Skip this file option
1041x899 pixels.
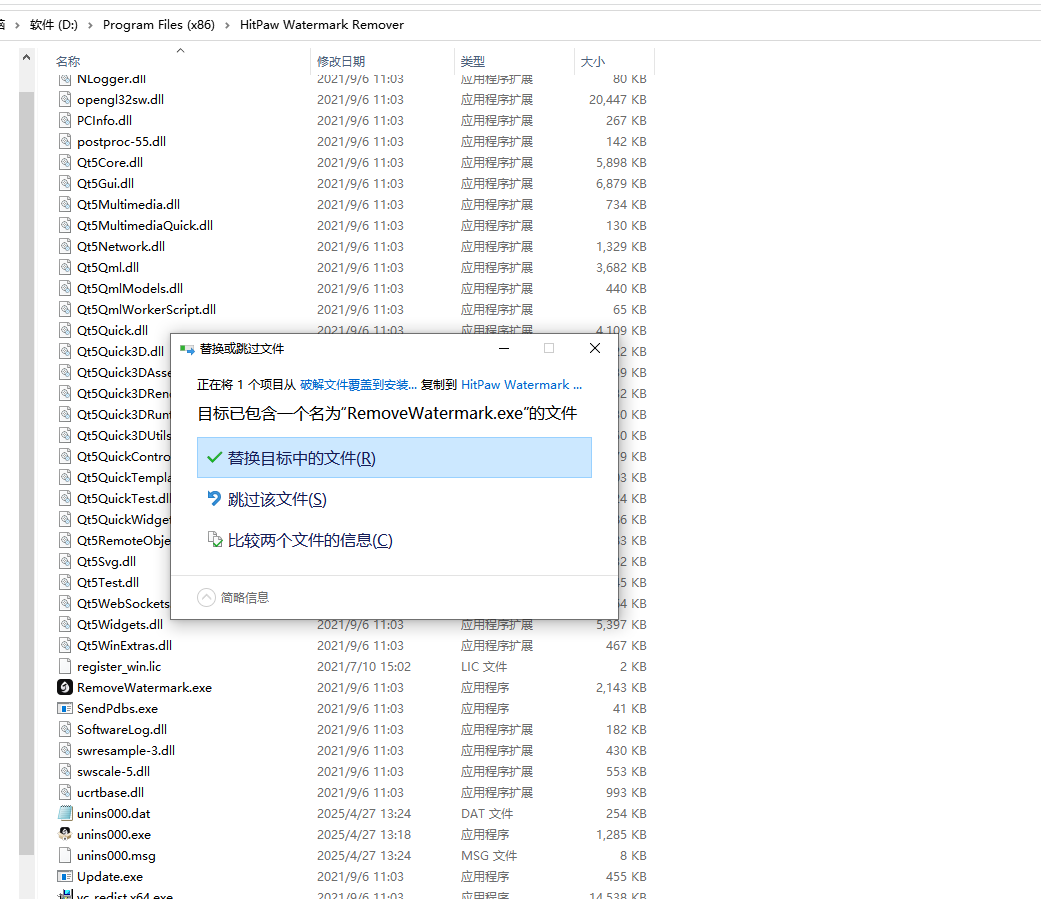[277, 499]
